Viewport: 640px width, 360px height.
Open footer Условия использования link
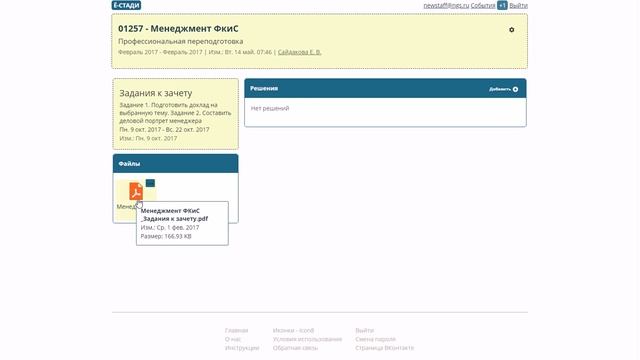(307, 339)
